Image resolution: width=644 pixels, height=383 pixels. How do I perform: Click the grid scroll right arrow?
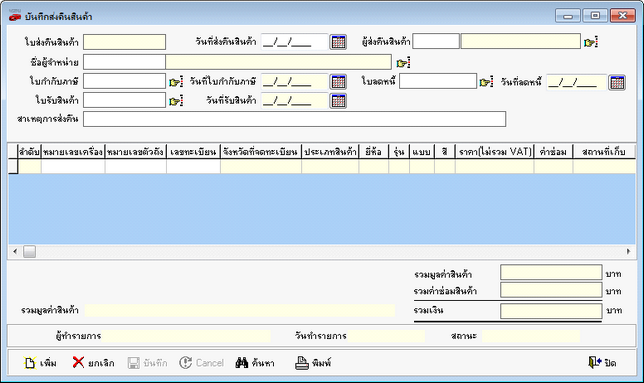[628, 251]
